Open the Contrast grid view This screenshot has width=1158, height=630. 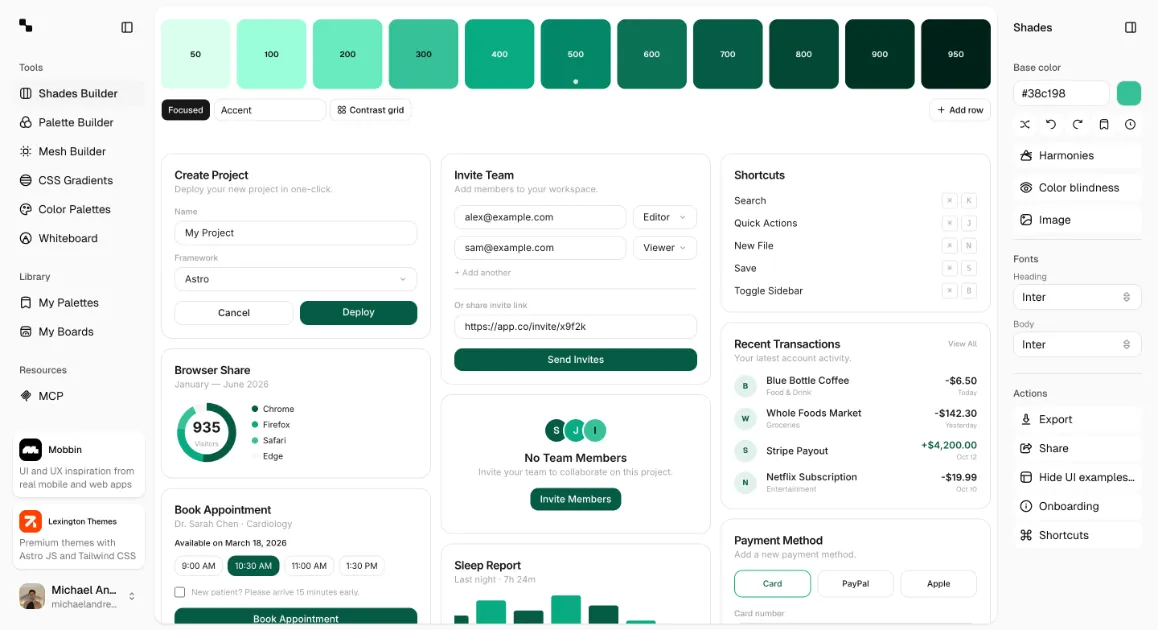pos(370,110)
